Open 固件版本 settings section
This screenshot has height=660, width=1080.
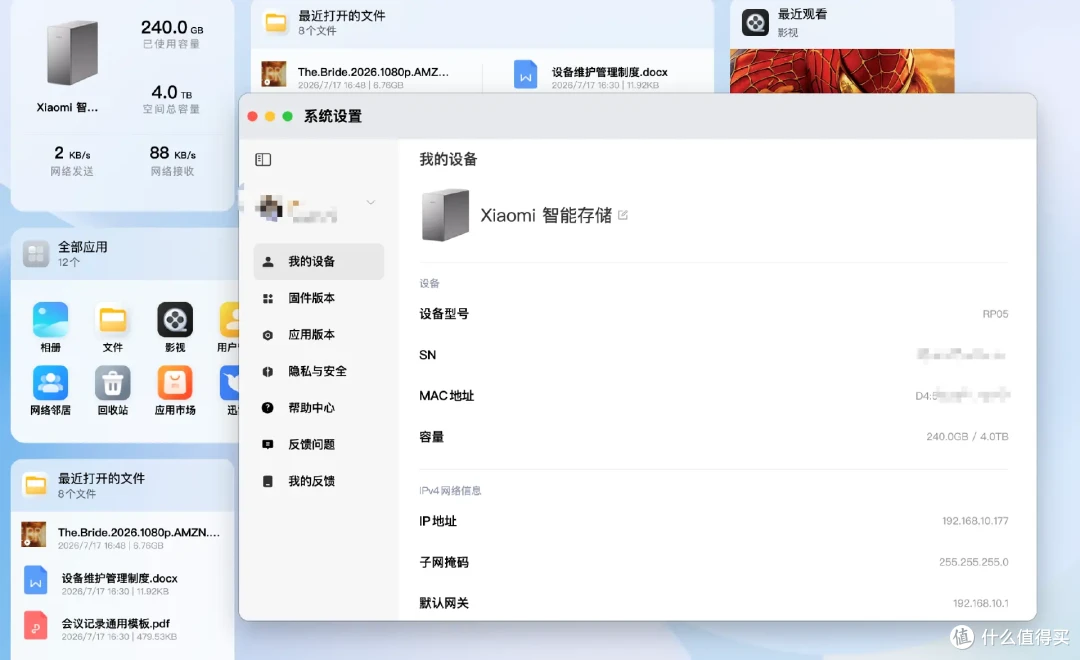318,298
